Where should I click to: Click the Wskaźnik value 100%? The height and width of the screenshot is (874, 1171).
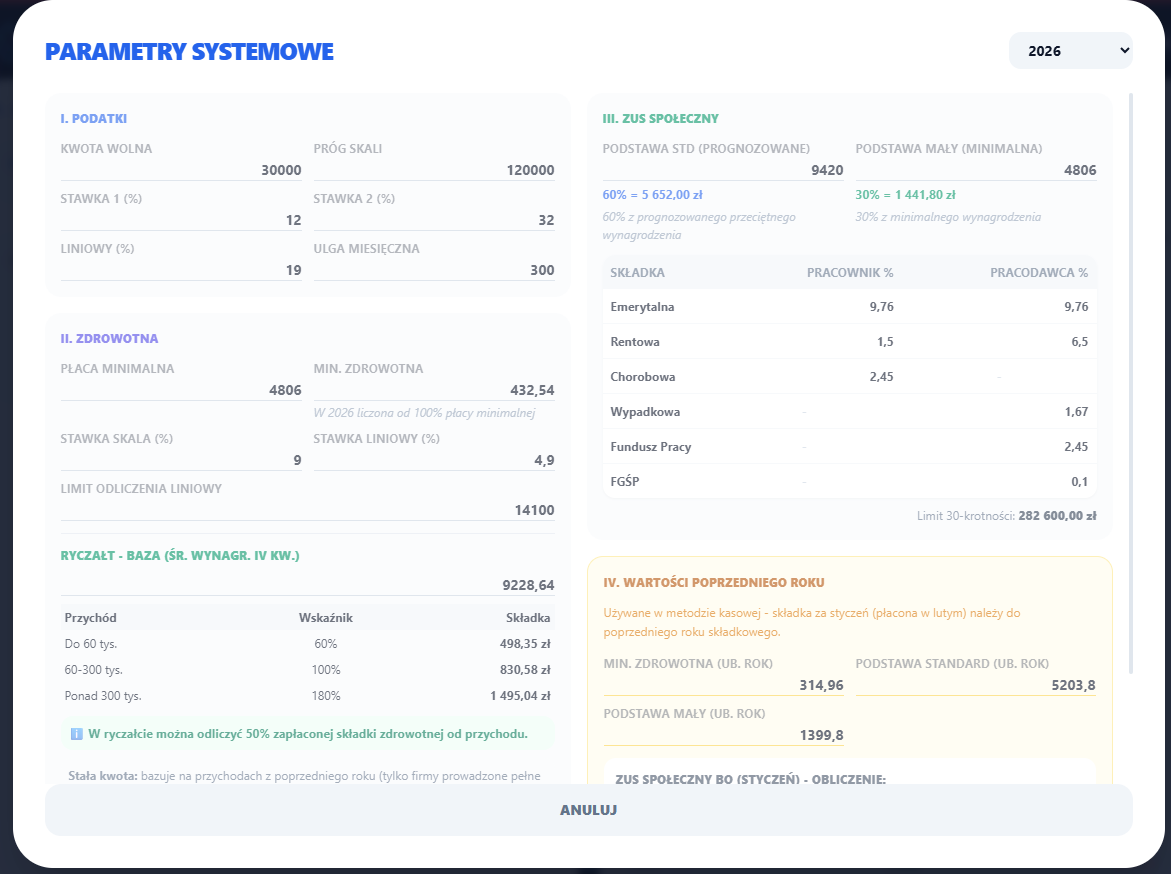pyautogui.click(x=326, y=670)
